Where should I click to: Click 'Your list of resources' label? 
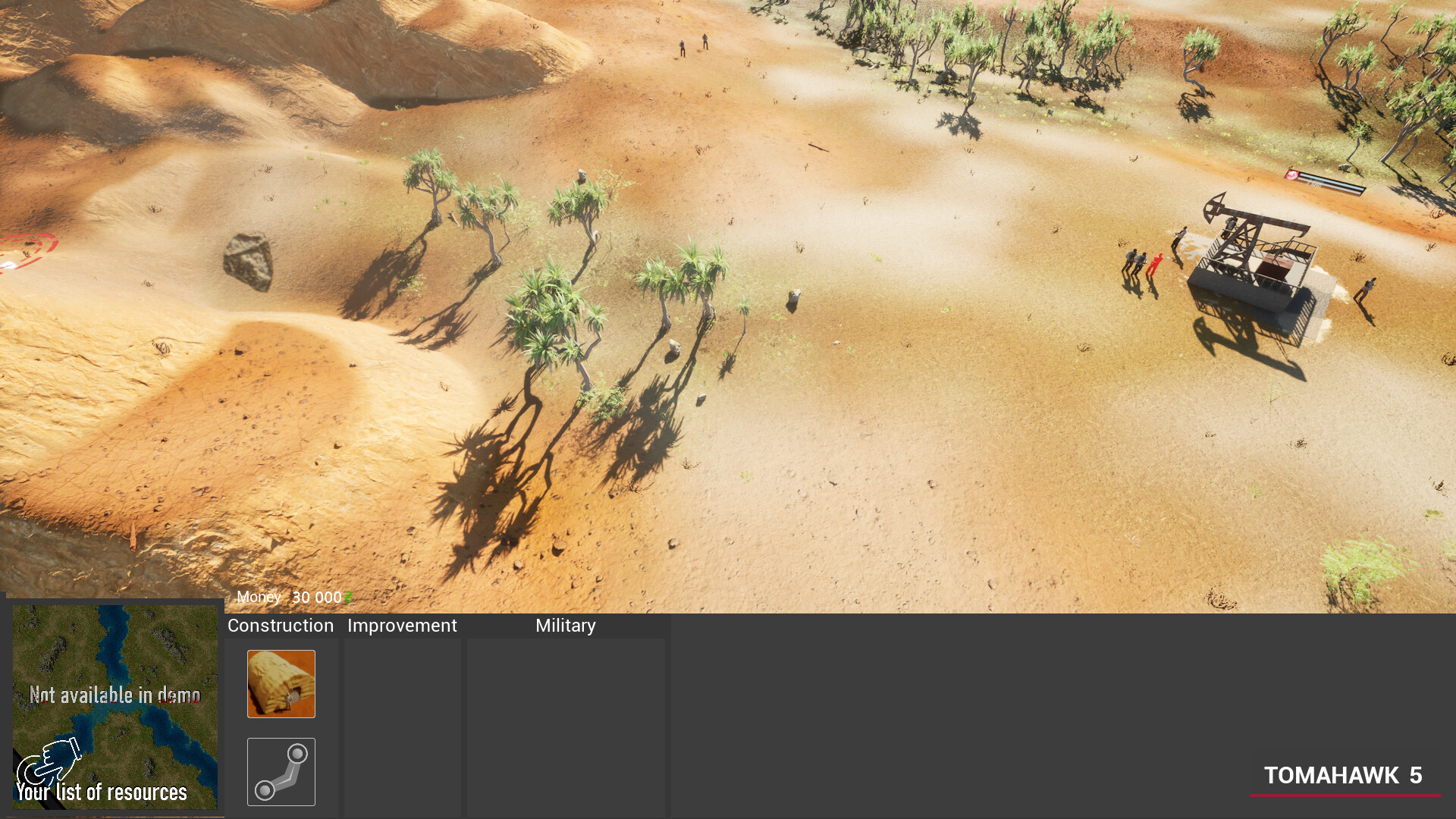tap(102, 792)
